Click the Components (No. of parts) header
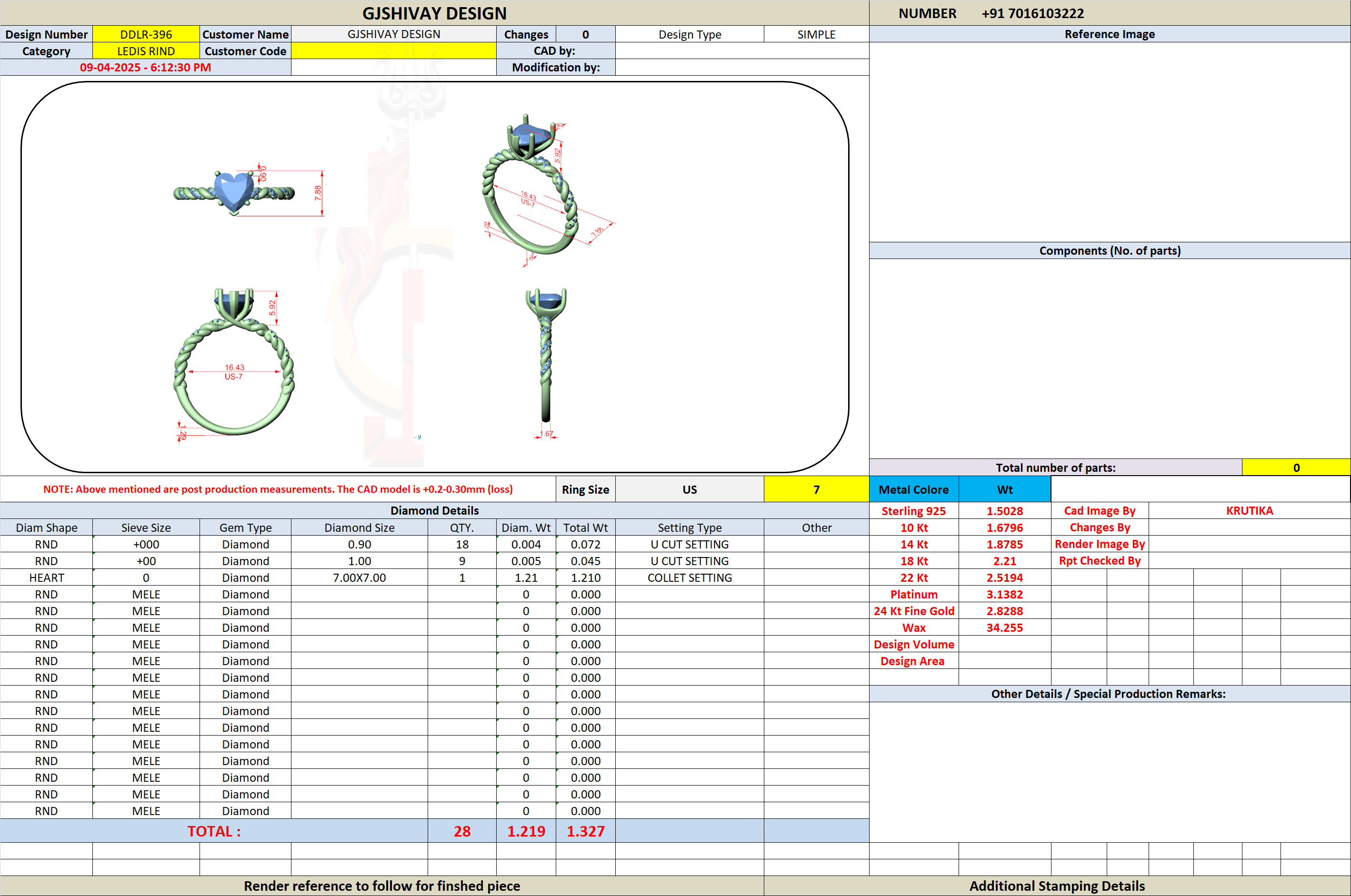 (x=1109, y=250)
